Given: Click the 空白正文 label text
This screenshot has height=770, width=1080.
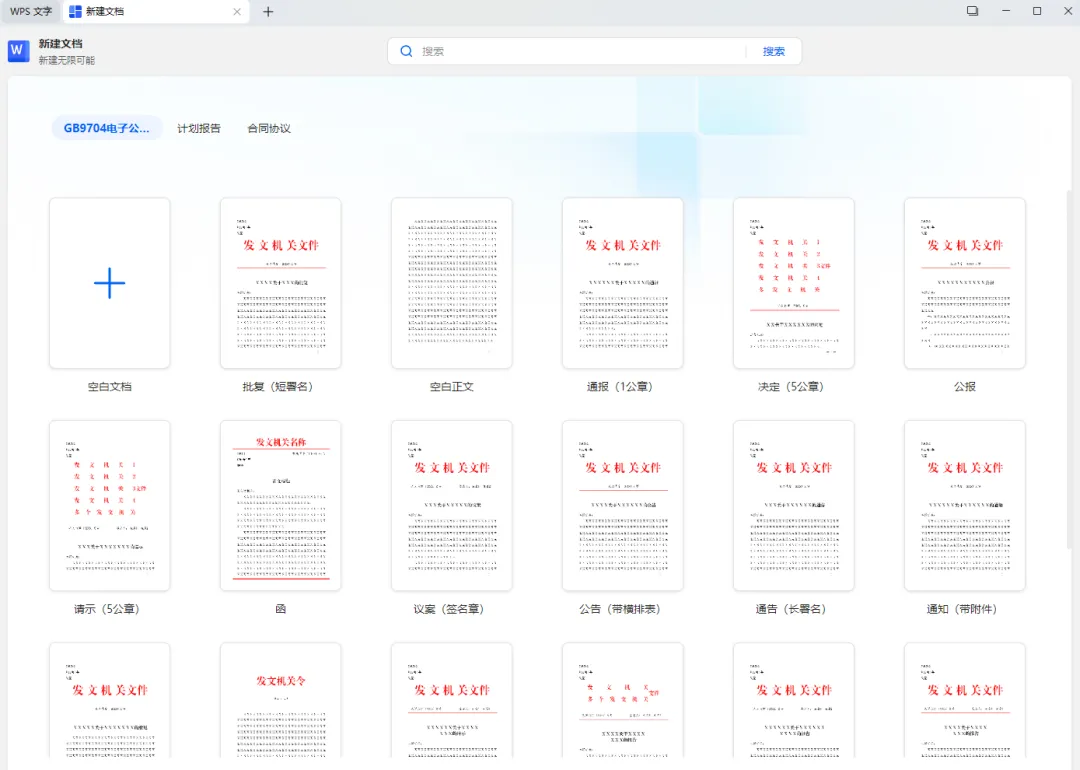Looking at the screenshot, I should coord(452,386).
